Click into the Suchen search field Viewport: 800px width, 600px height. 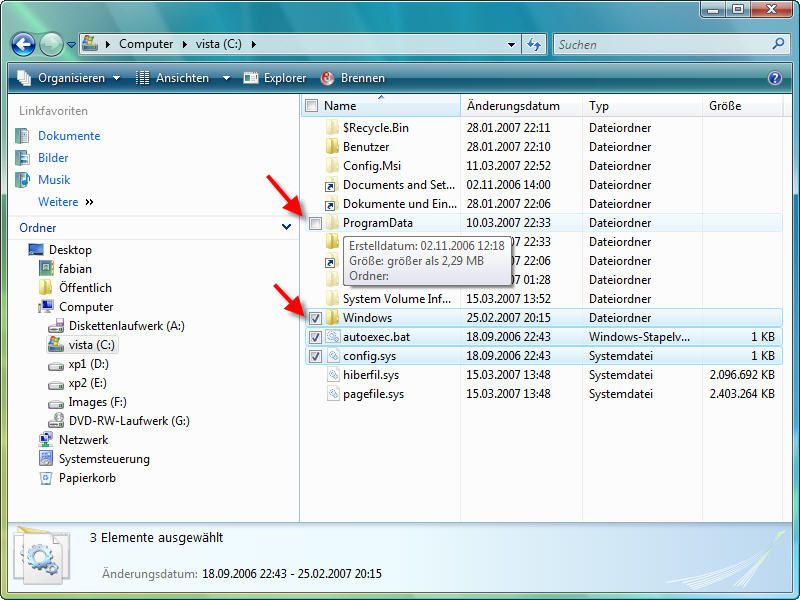[660, 44]
